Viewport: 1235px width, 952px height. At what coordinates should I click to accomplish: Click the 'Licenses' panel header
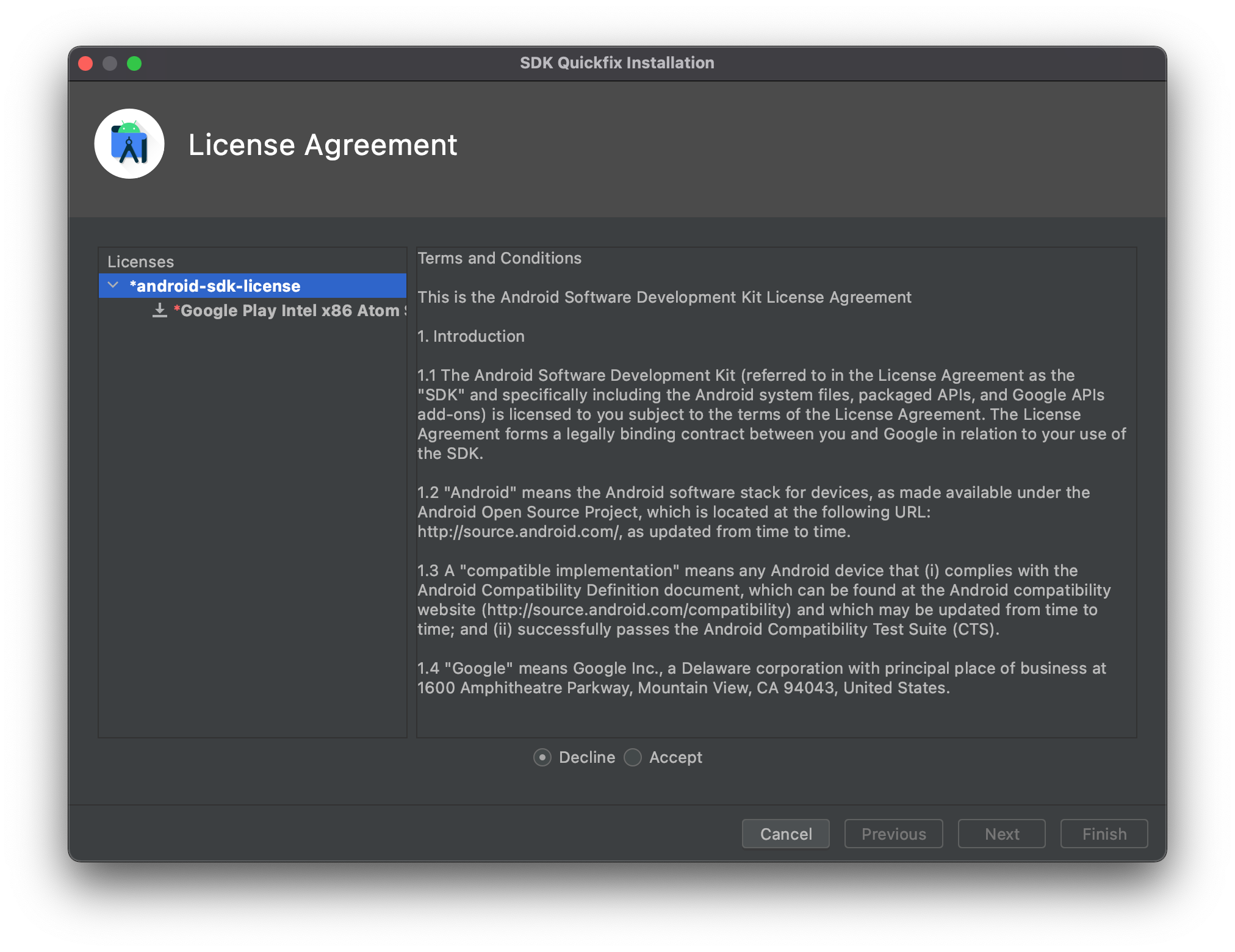tap(141, 262)
